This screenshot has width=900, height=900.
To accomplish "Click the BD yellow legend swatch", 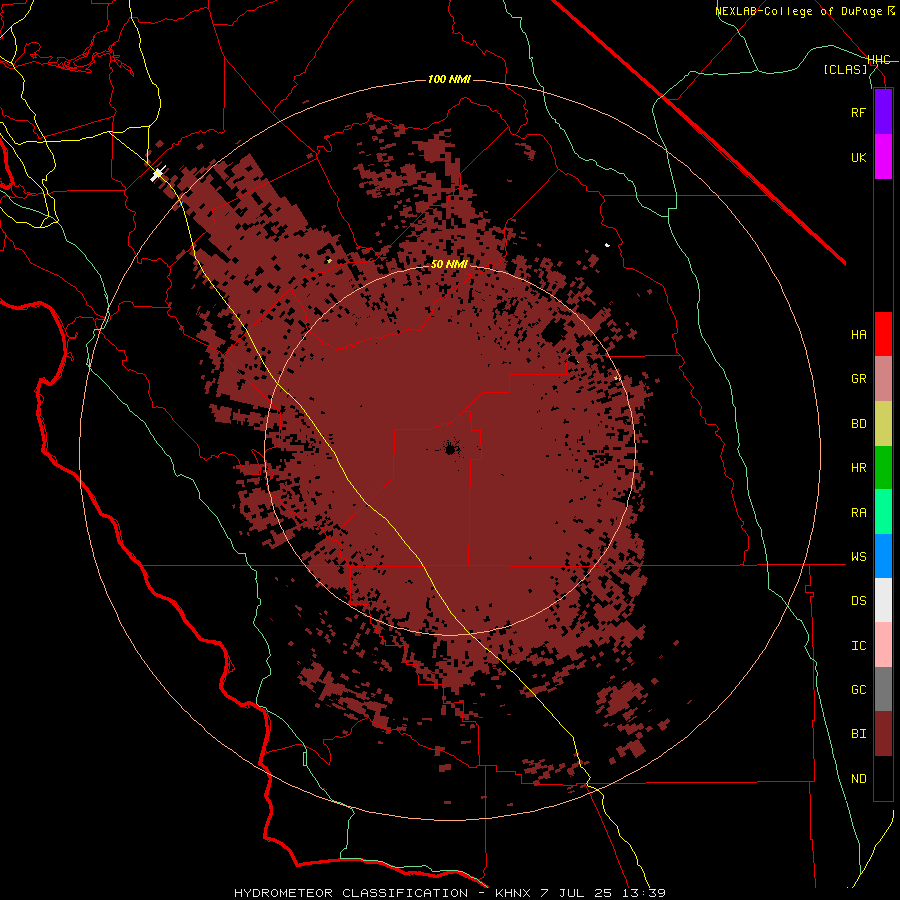I will pos(883,424).
